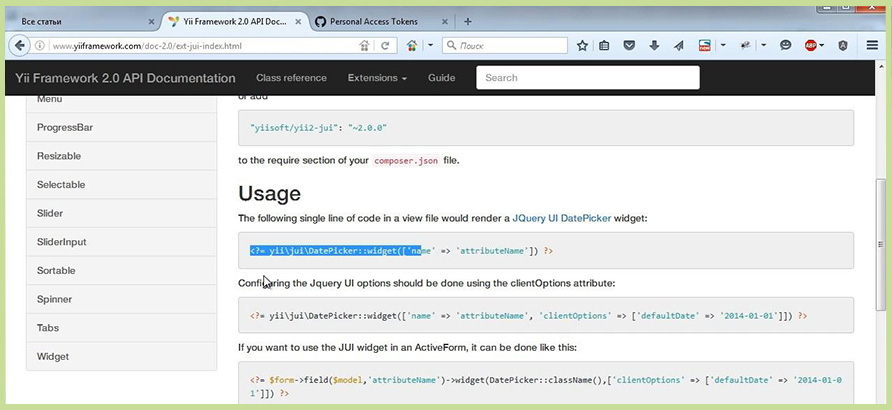The image size is (892, 410).
Task: Click the "yiisoft/yii2-jui": "~2.0.0" code line
Action: pos(319,128)
